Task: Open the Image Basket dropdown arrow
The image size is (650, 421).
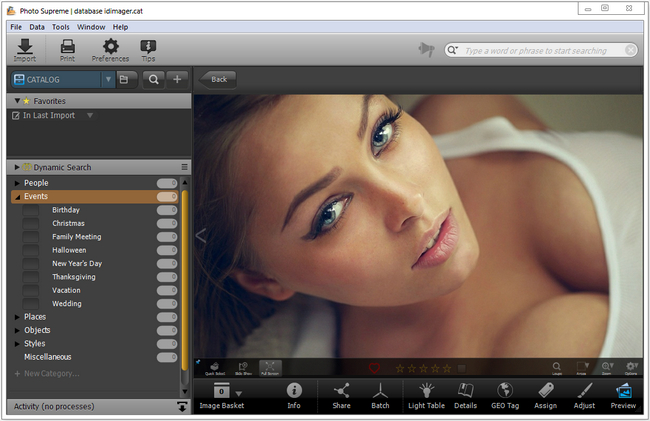Action: coord(239,393)
